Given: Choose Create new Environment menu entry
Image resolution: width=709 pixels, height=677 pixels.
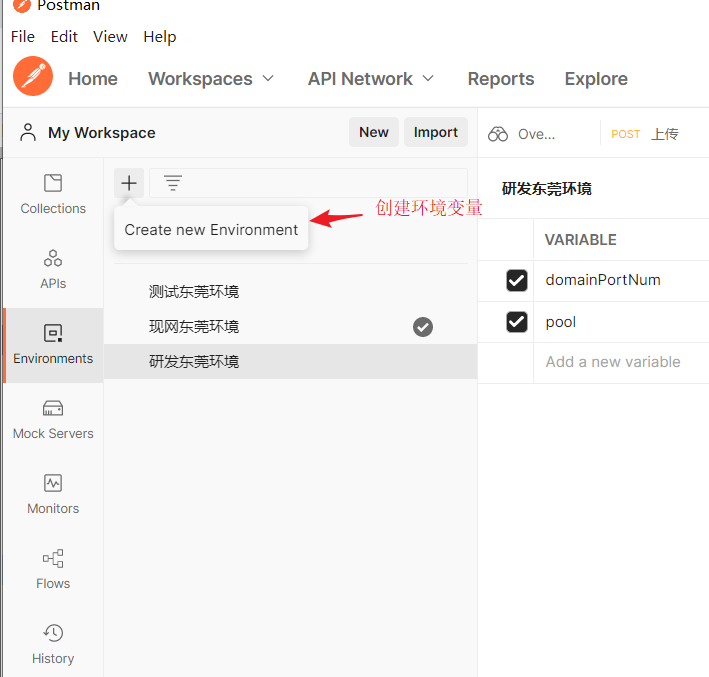Looking at the screenshot, I should [x=211, y=230].
